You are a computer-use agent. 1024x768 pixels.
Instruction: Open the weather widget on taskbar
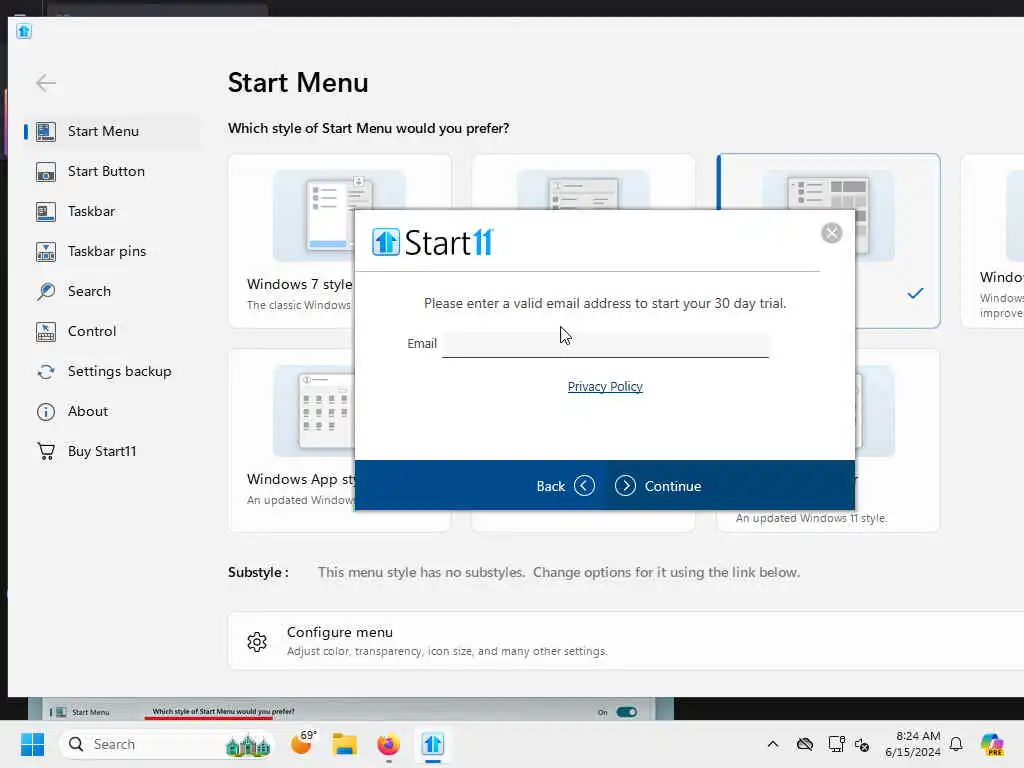pyautogui.click(x=302, y=743)
